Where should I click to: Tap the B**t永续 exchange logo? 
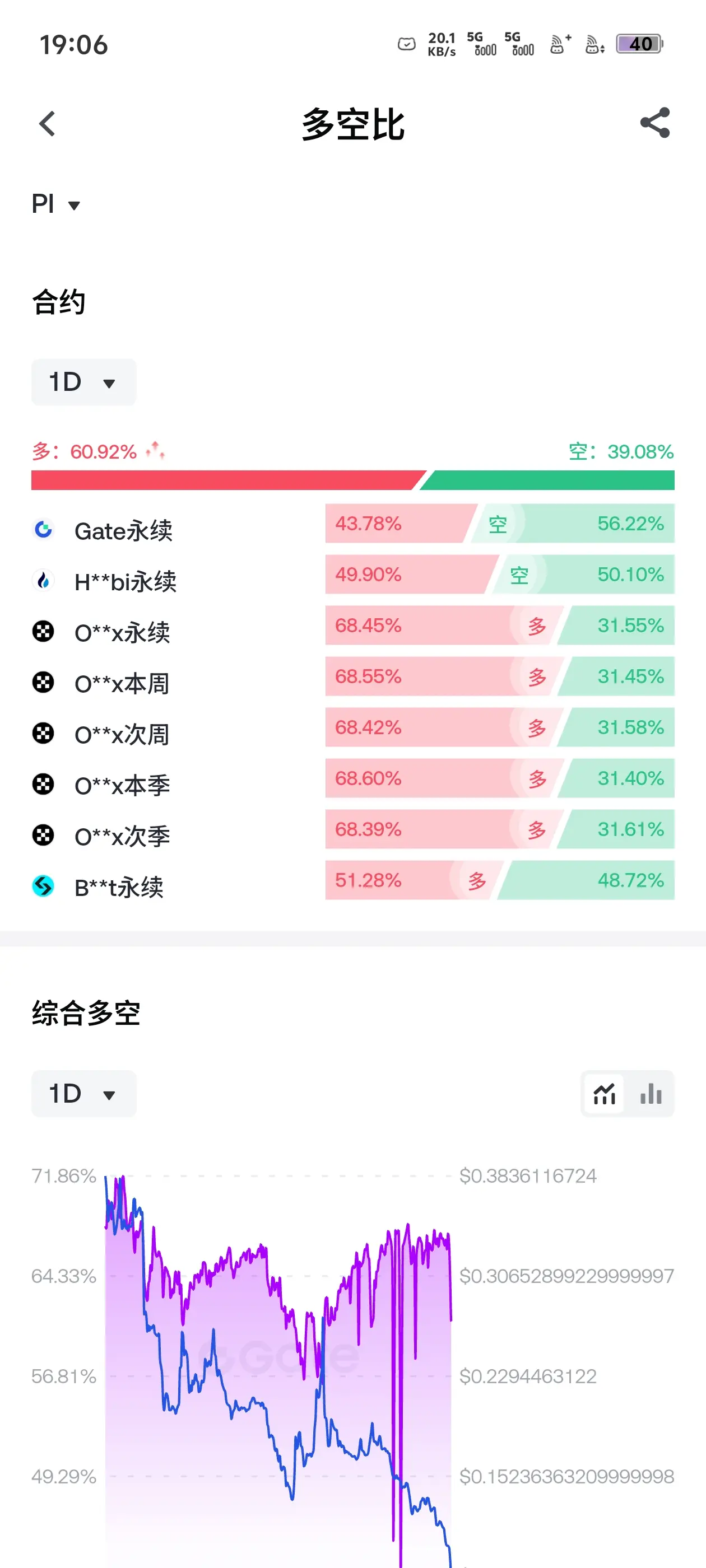coord(43,886)
